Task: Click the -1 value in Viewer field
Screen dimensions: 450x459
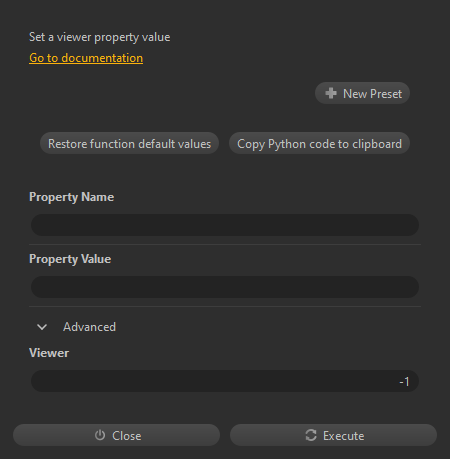Action: pos(404,381)
